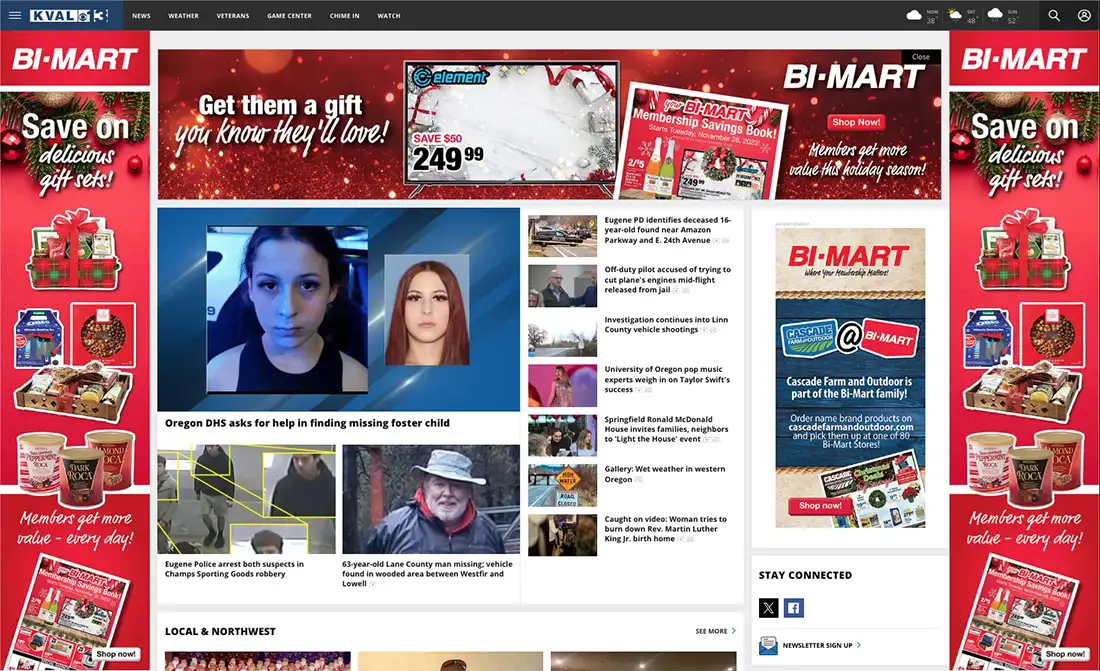Open the Veterans menu item

tap(233, 15)
